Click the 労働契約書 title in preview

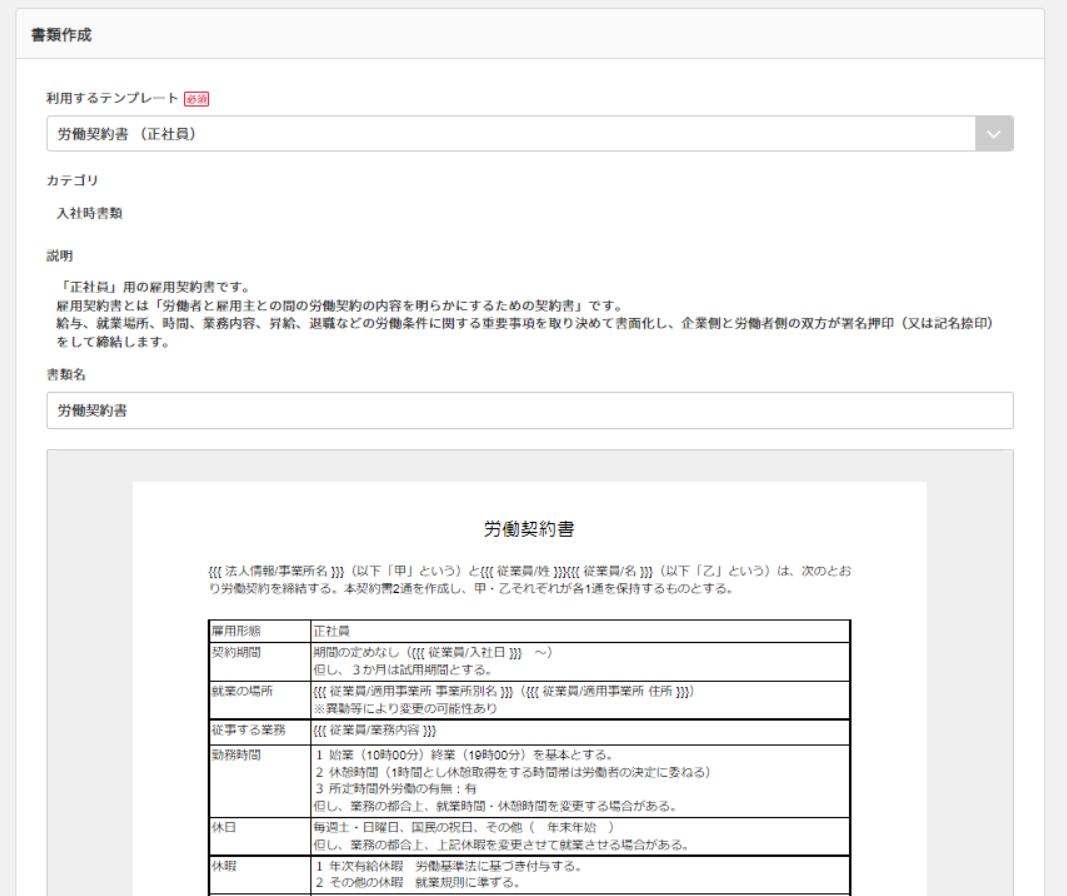pyautogui.click(x=529, y=529)
